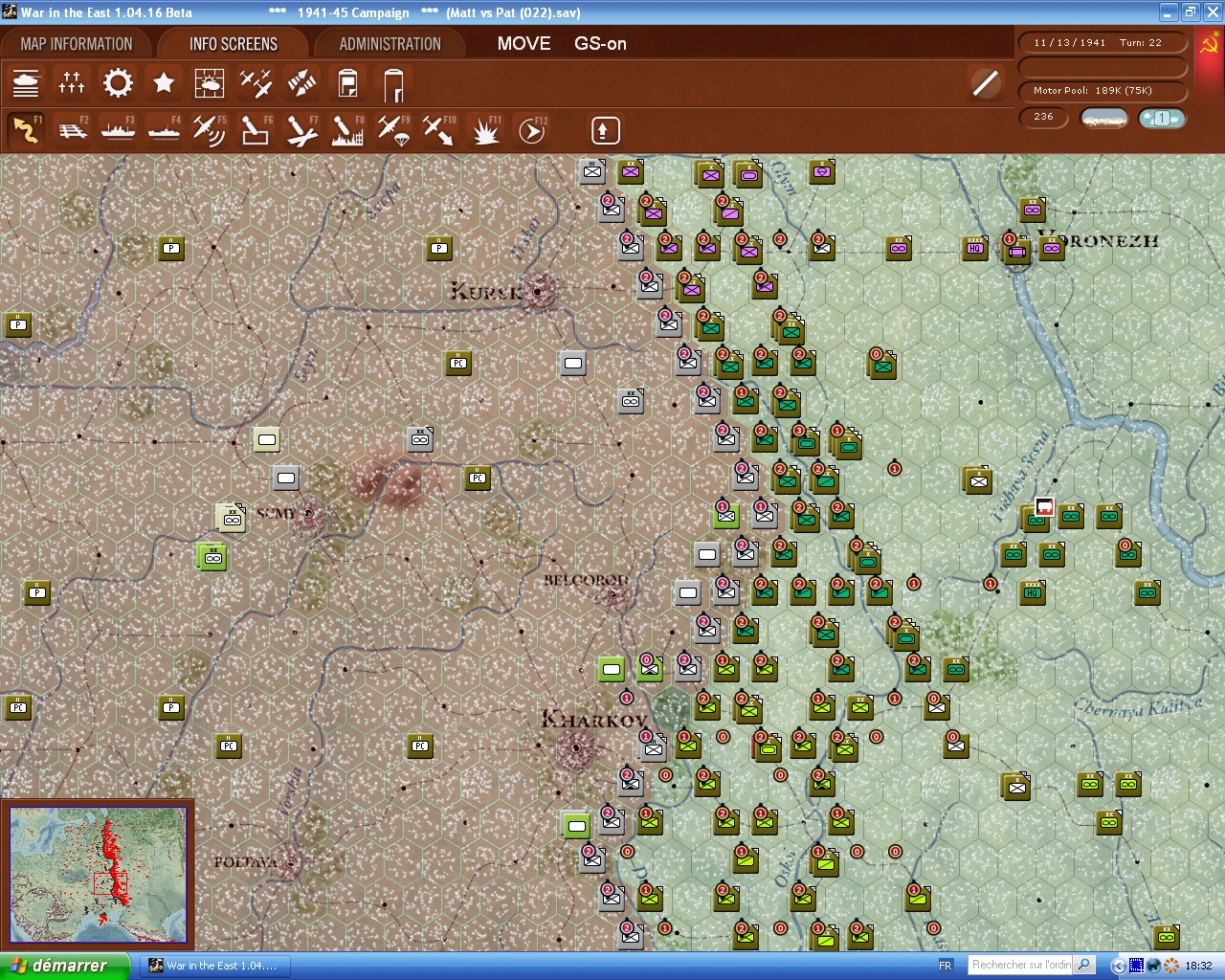Select the Kursk city hex
The width and height of the screenshot is (1225, 980).
click(x=538, y=291)
